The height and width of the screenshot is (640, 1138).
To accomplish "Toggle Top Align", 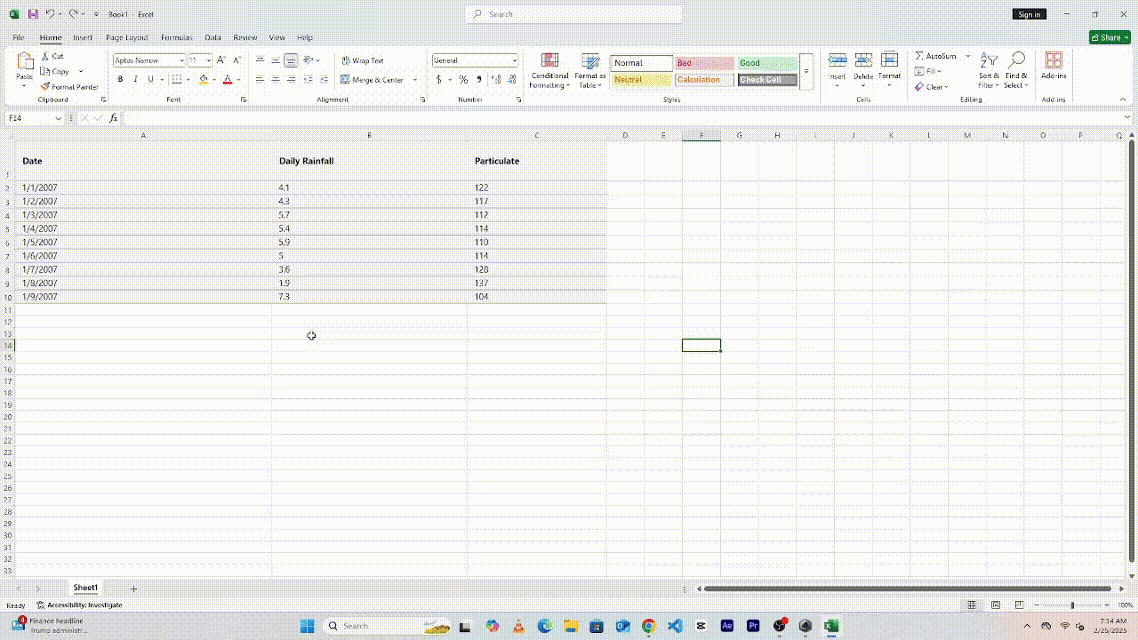I will (x=260, y=60).
